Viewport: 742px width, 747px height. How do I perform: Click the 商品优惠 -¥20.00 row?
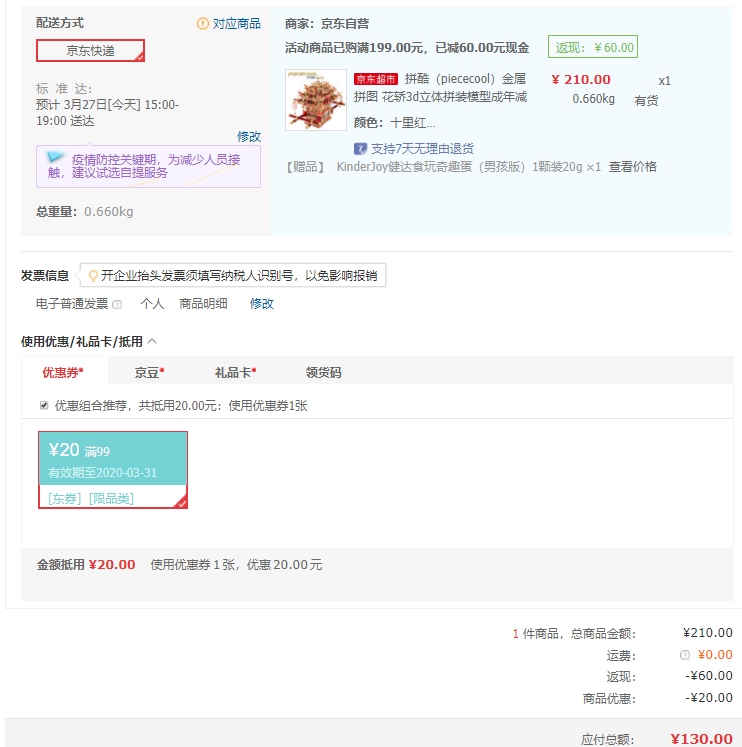pos(657,698)
